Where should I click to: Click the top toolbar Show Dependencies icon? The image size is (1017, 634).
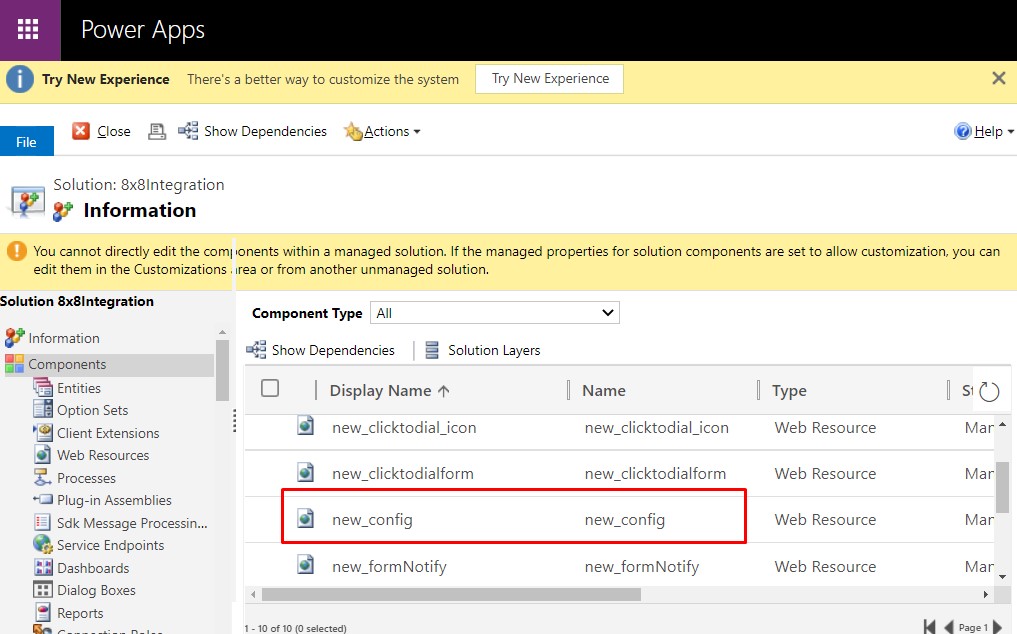(x=188, y=131)
